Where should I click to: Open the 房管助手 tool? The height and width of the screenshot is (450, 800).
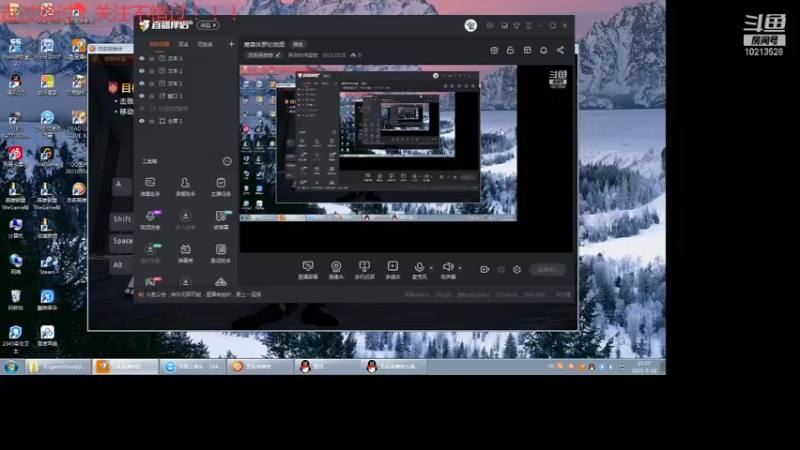coord(185,187)
